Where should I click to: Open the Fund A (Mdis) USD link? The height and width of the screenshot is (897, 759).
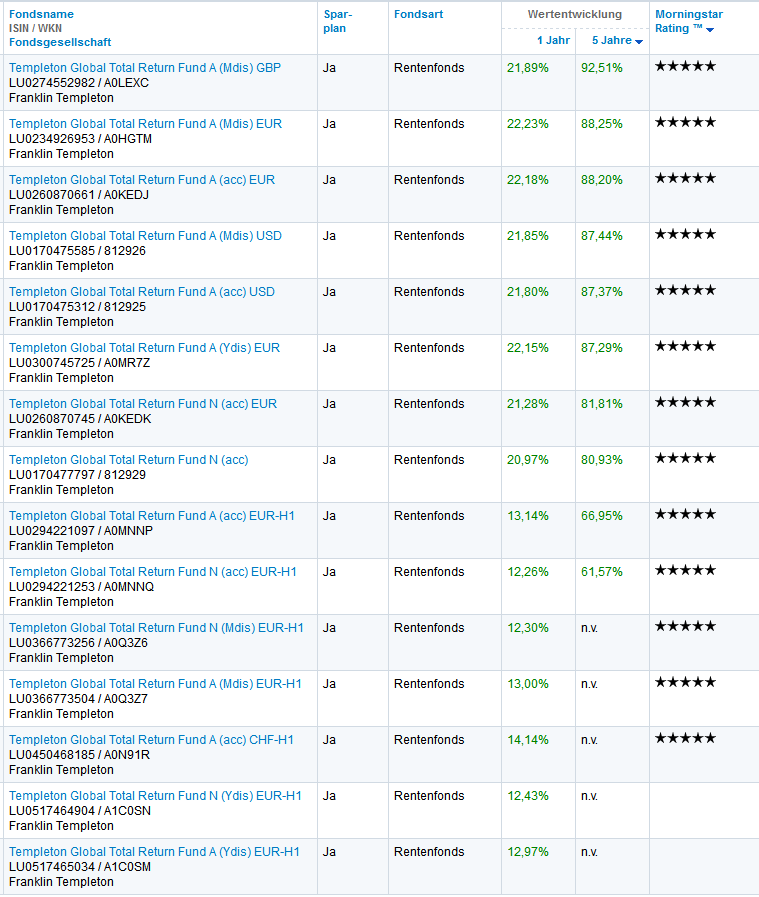[145, 236]
